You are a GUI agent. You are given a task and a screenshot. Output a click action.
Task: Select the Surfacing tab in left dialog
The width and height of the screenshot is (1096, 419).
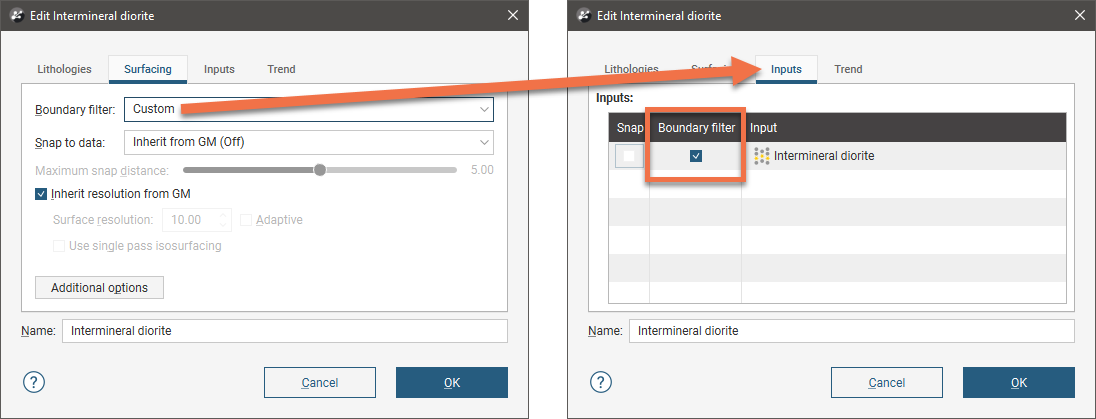pos(148,69)
